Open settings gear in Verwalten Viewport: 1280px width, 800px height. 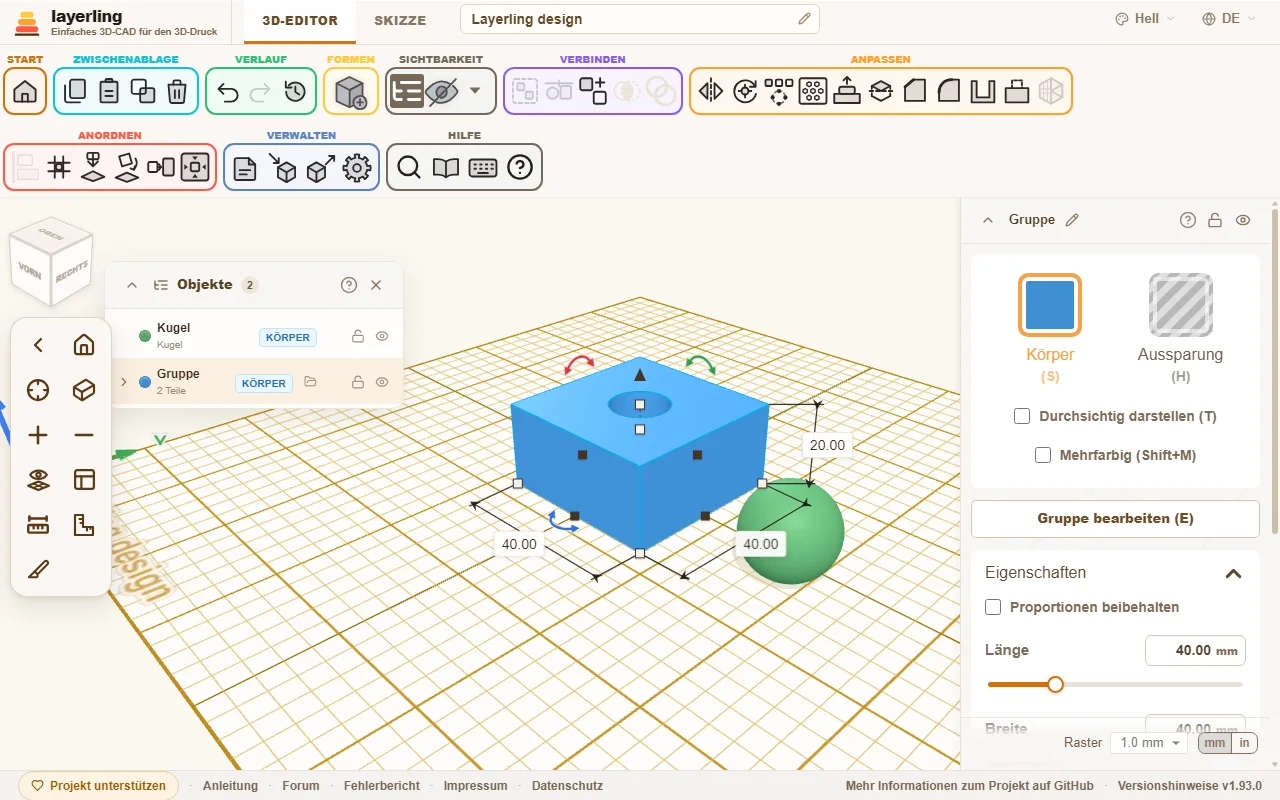[x=357, y=168]
